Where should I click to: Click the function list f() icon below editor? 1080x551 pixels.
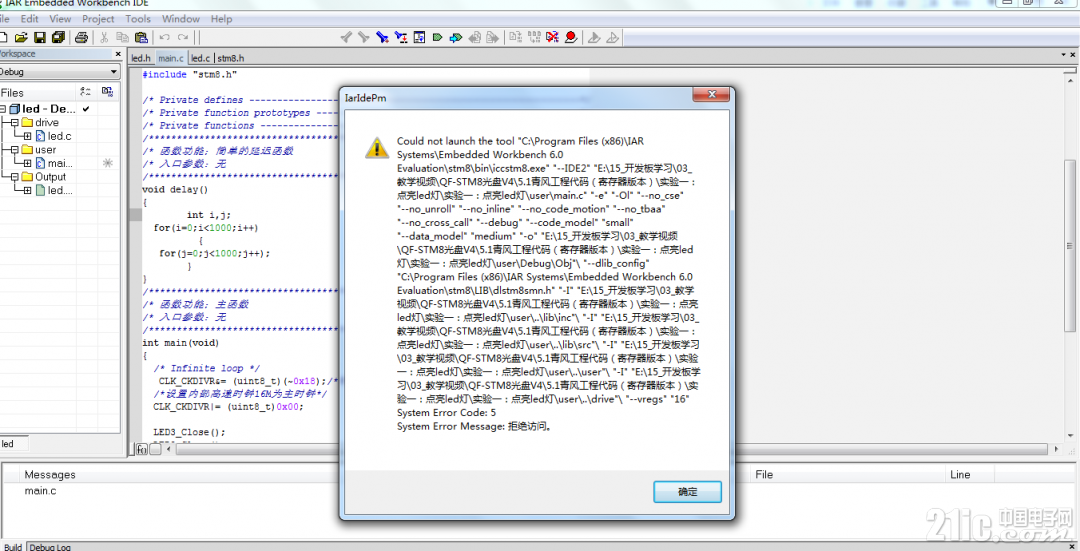pos(141,449)
